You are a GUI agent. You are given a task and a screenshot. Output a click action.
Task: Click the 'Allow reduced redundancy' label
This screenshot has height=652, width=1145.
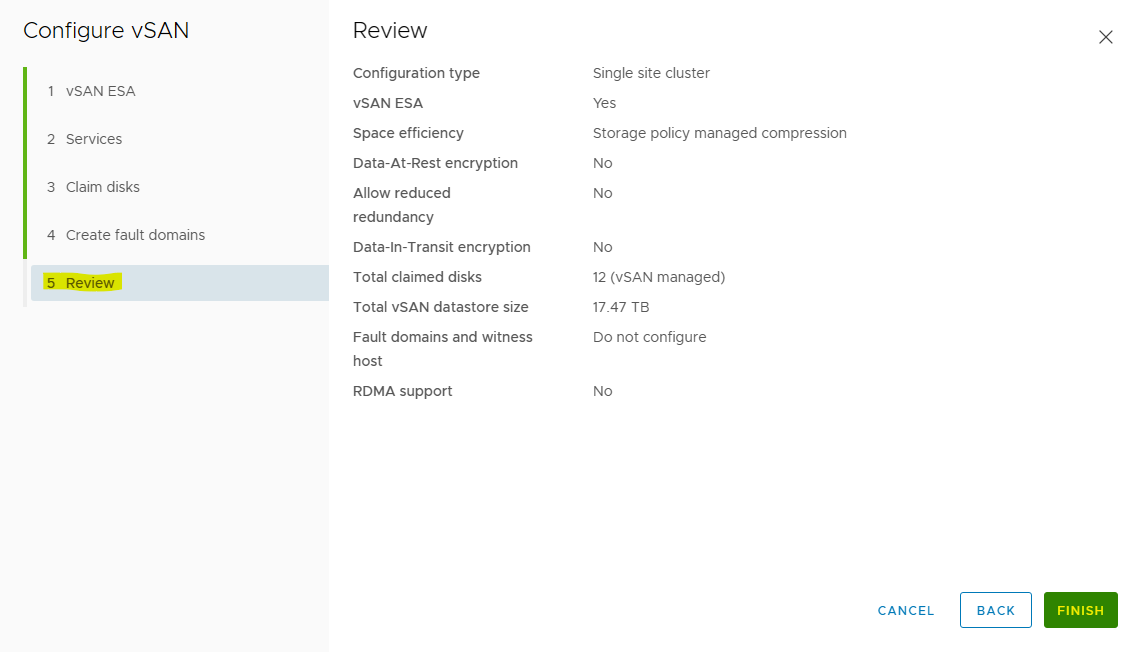pos(402,205)
